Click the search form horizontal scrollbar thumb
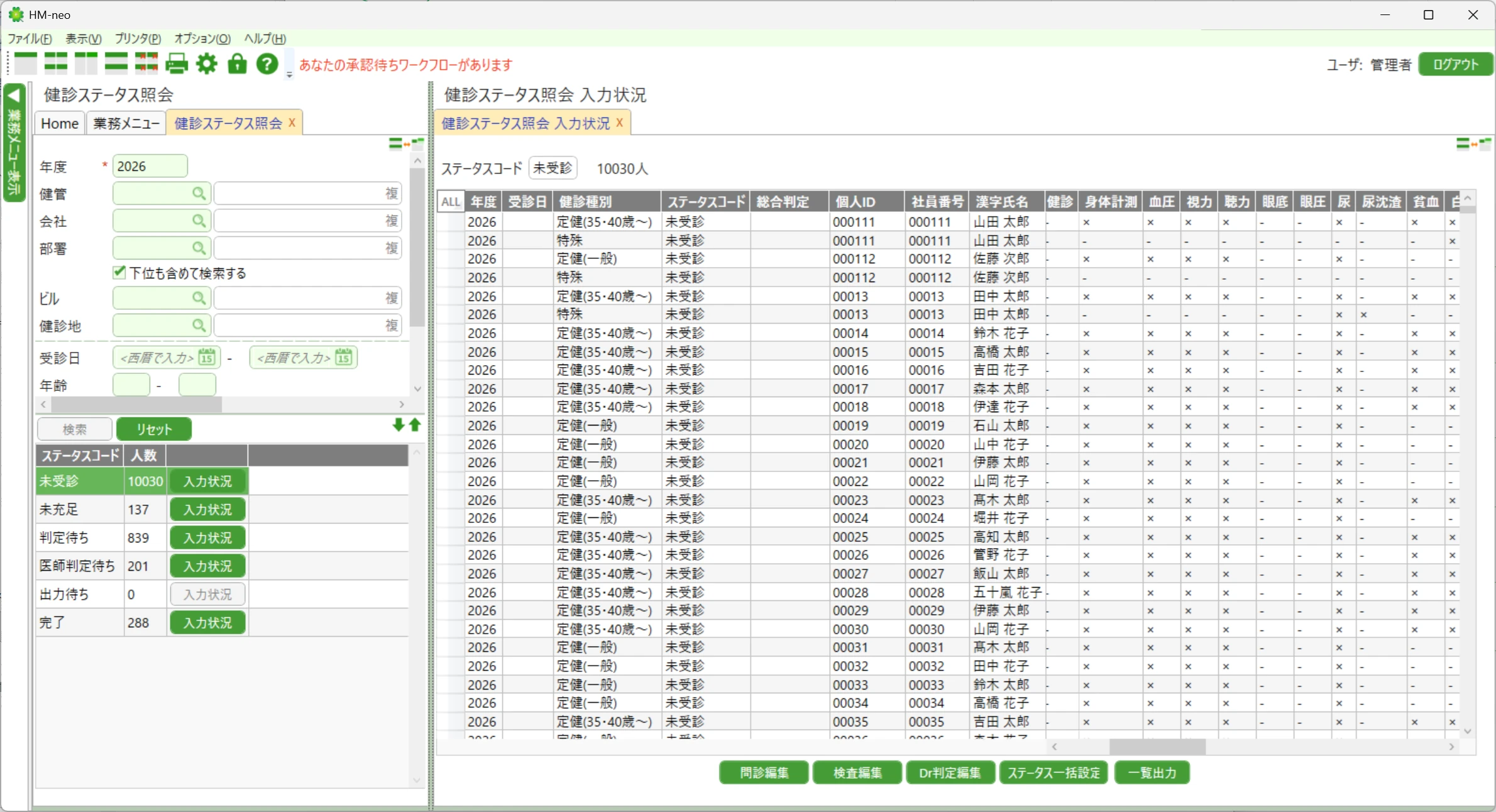 (137, 404)
